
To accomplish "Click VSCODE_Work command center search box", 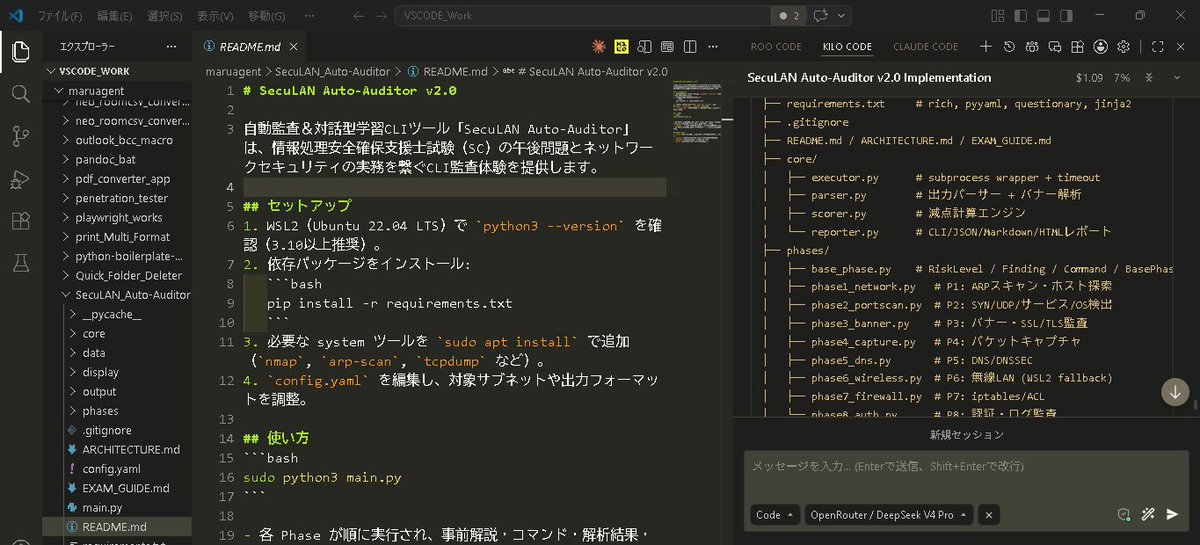I will 585,16.
